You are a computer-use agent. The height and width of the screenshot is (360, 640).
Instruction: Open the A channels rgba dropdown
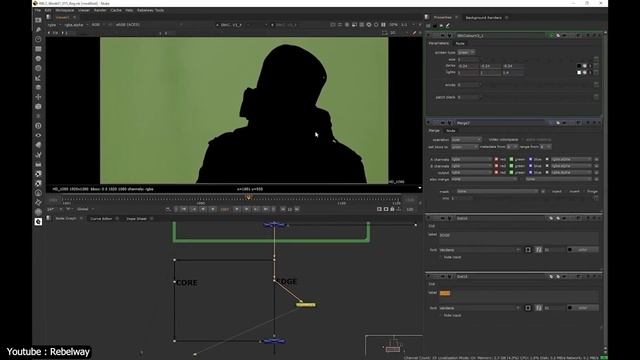point(471,160)
